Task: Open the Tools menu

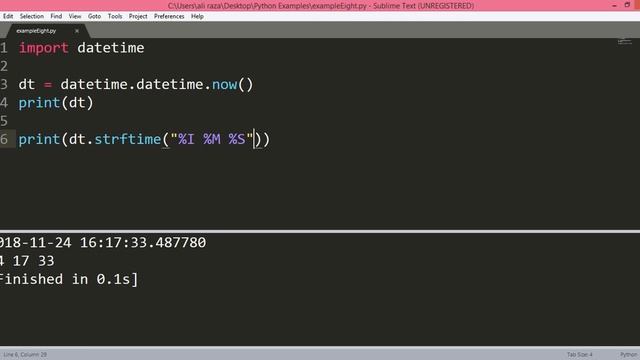Action: coord(115,16)
